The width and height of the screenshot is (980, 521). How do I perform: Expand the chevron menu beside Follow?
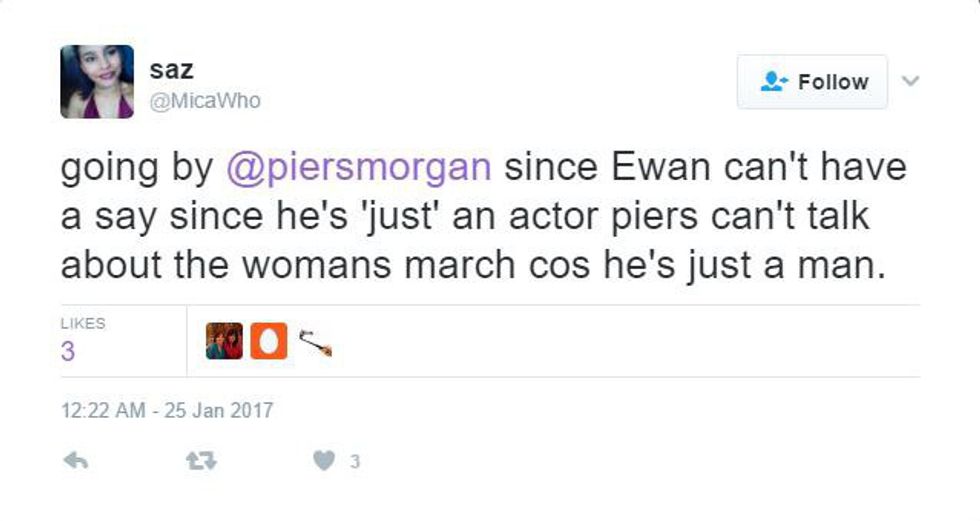coord(909,80)
